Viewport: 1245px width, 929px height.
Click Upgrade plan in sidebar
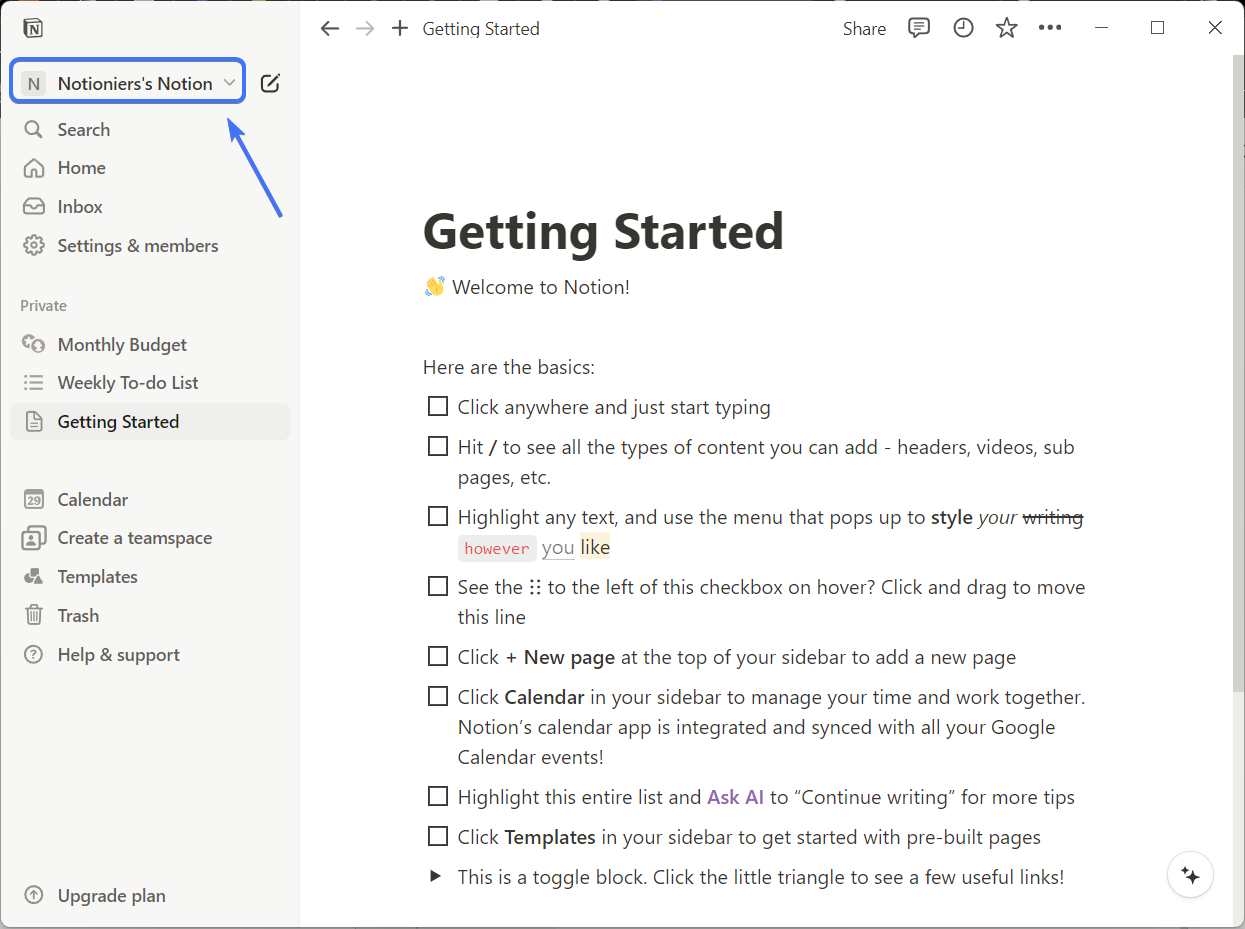click(111, 895)
